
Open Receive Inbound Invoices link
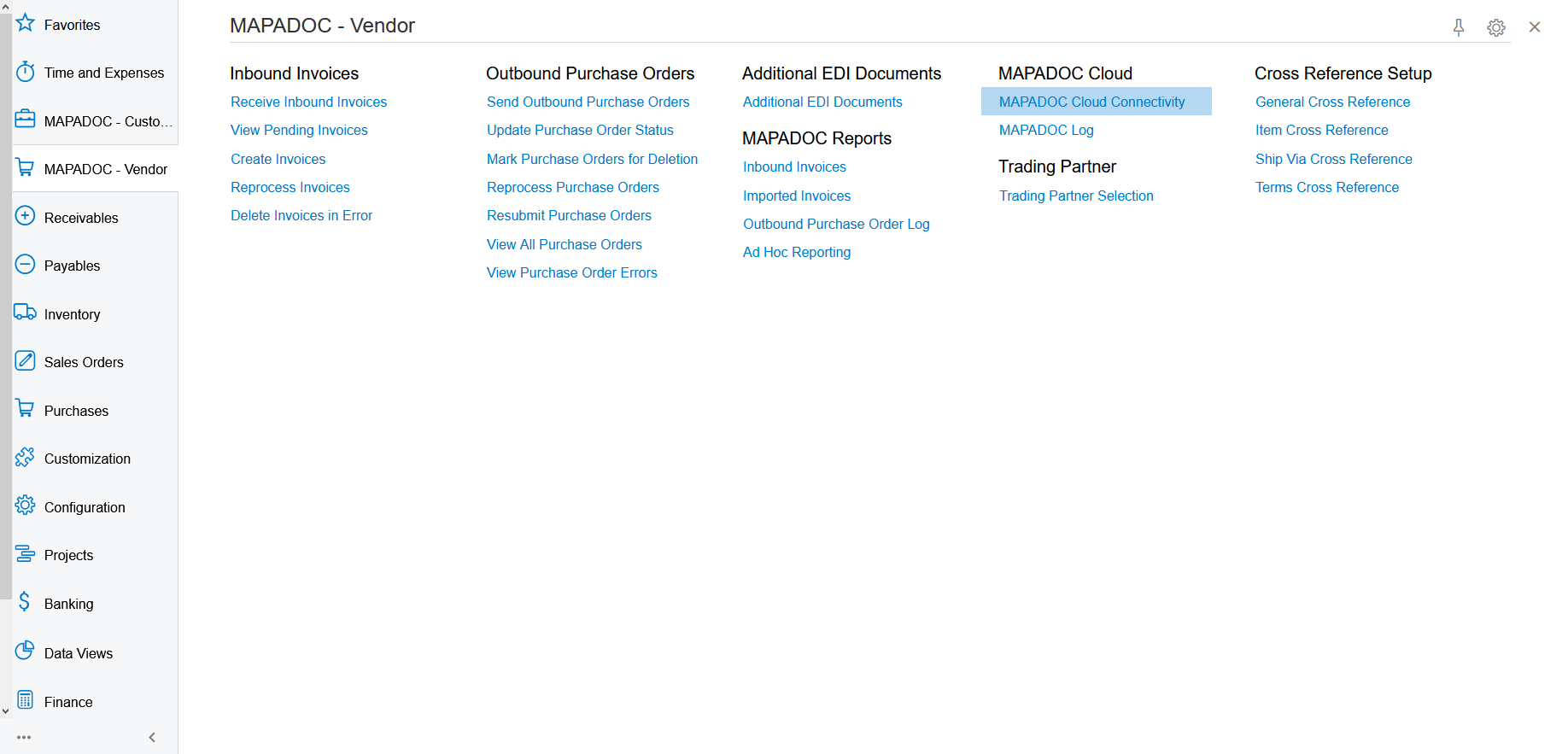308,102
